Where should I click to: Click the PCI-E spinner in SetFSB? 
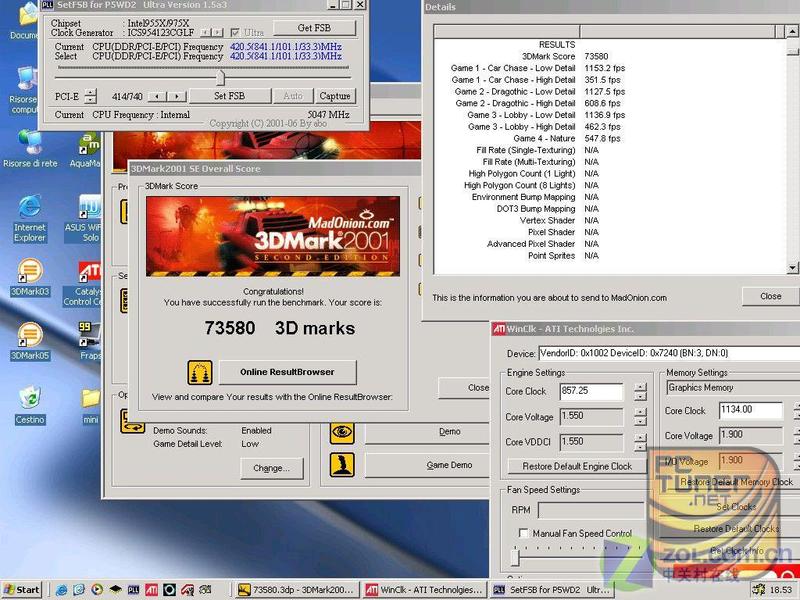coord(90,96)
